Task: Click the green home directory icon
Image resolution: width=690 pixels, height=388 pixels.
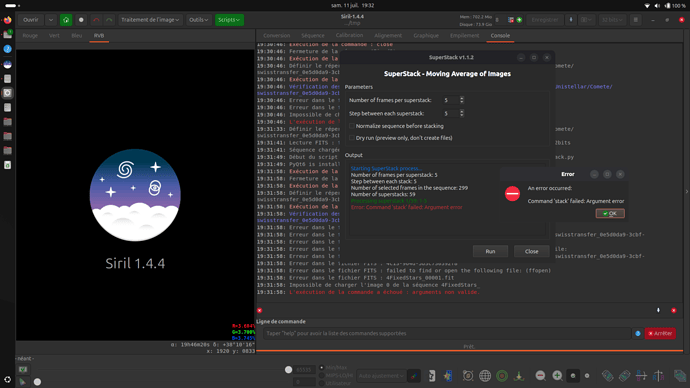Action: pyautogui.click(x=66, y=20)
